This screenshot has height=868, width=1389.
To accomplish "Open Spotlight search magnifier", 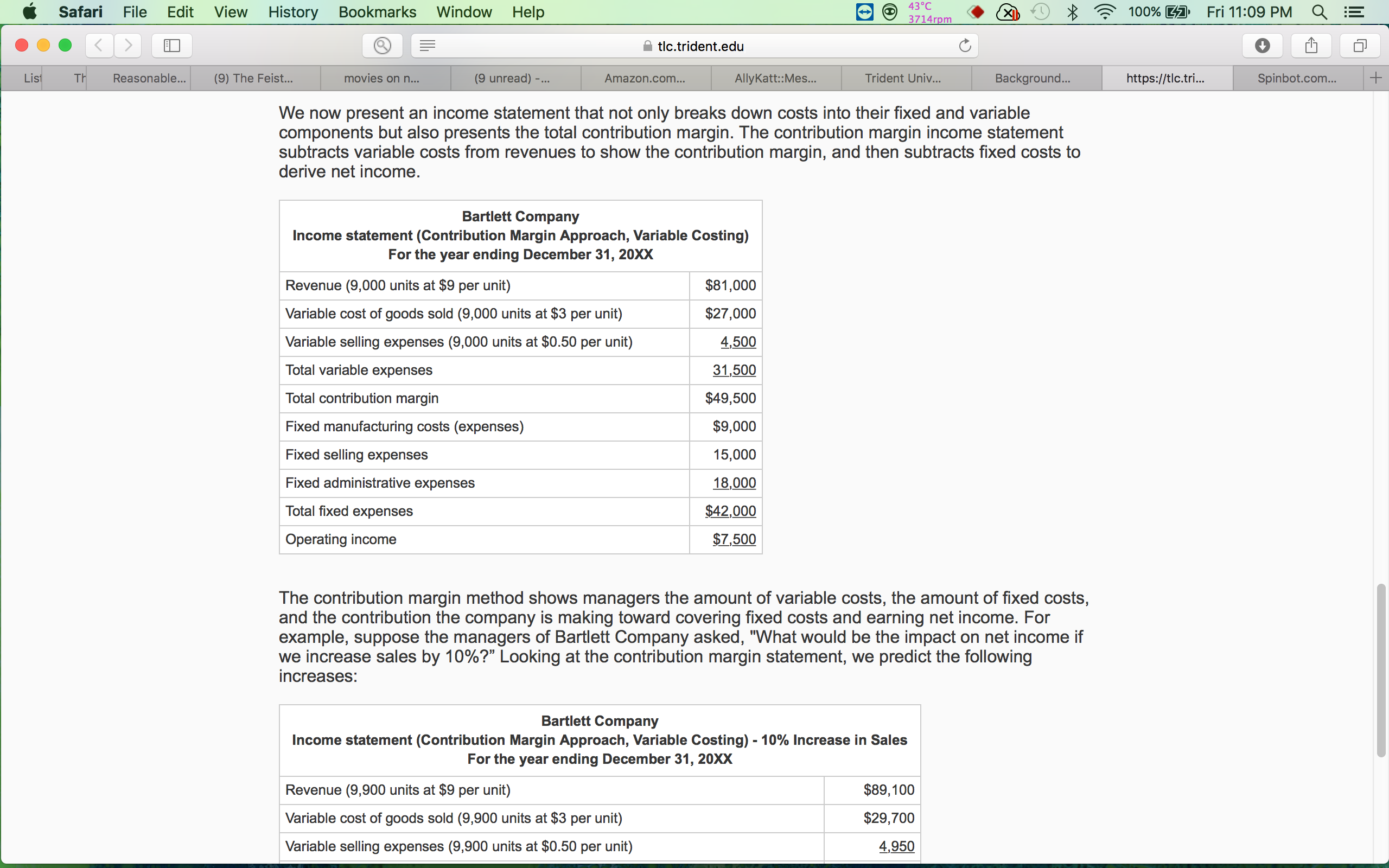I will [x=1320, y=12].
